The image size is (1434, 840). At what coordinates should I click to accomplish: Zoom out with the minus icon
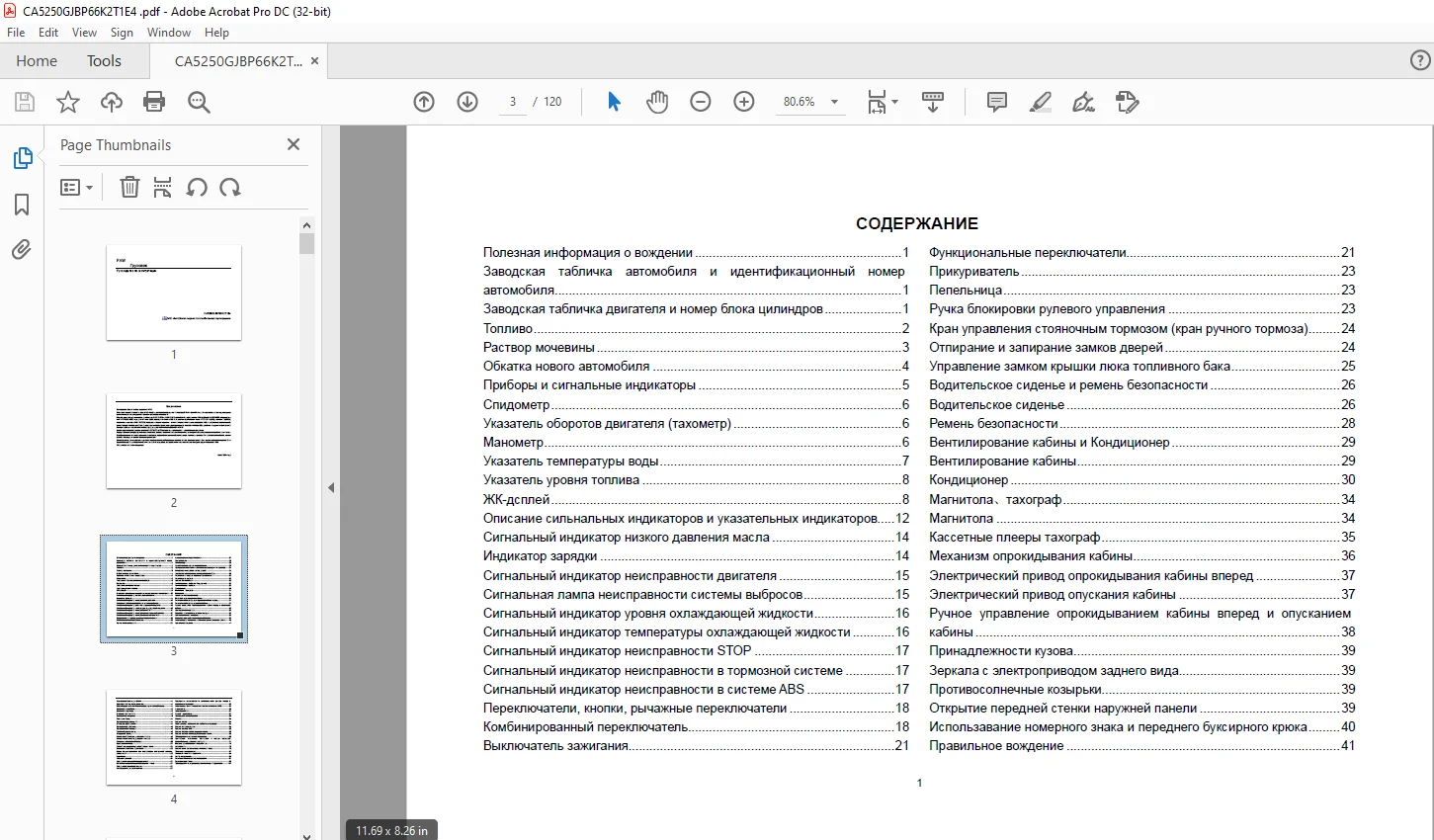701,102
